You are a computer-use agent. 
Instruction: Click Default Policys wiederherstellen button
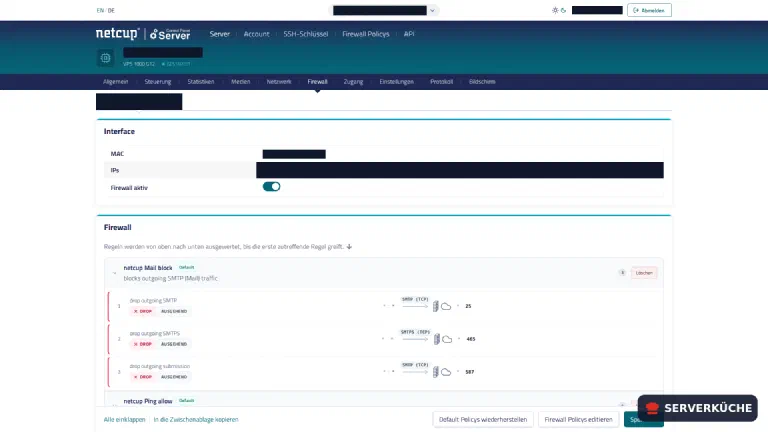coord(483,420)
